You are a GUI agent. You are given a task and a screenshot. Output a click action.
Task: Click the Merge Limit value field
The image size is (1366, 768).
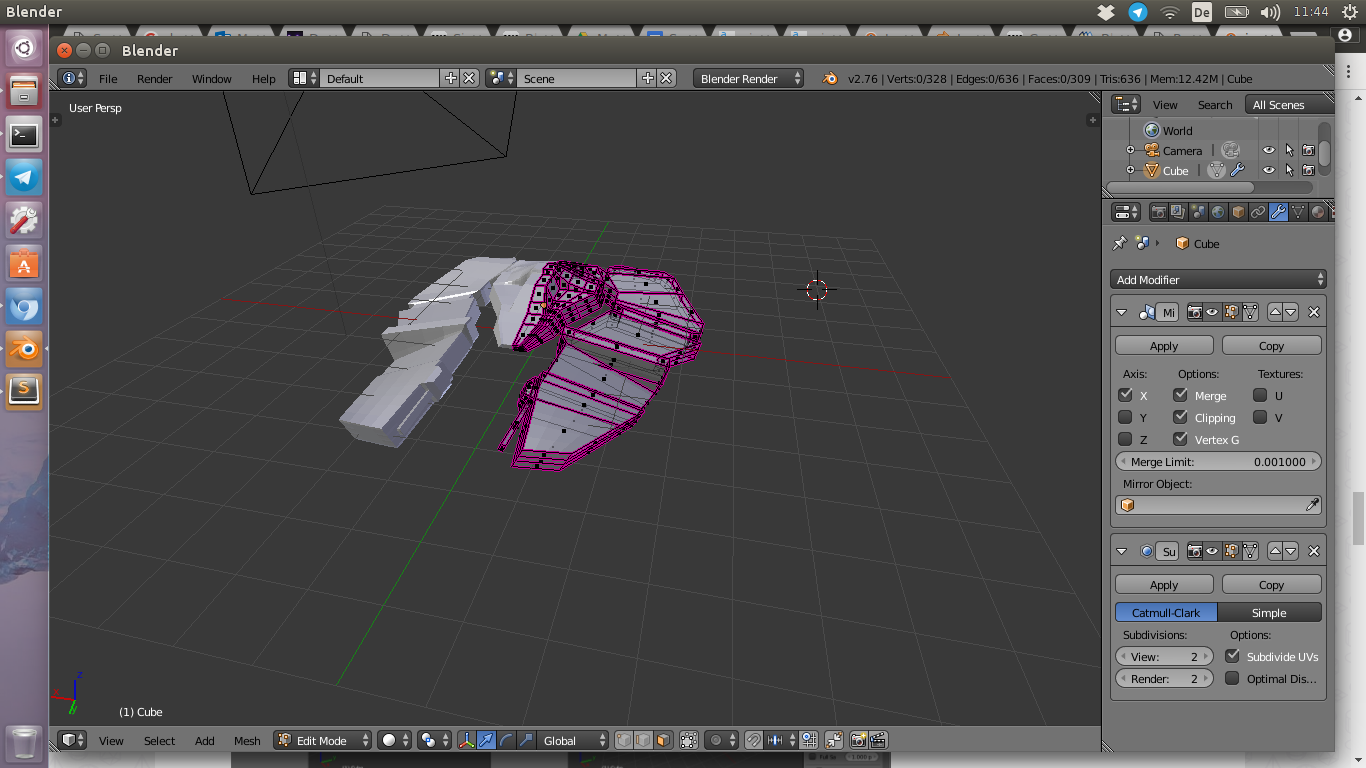coord(1218,461)
